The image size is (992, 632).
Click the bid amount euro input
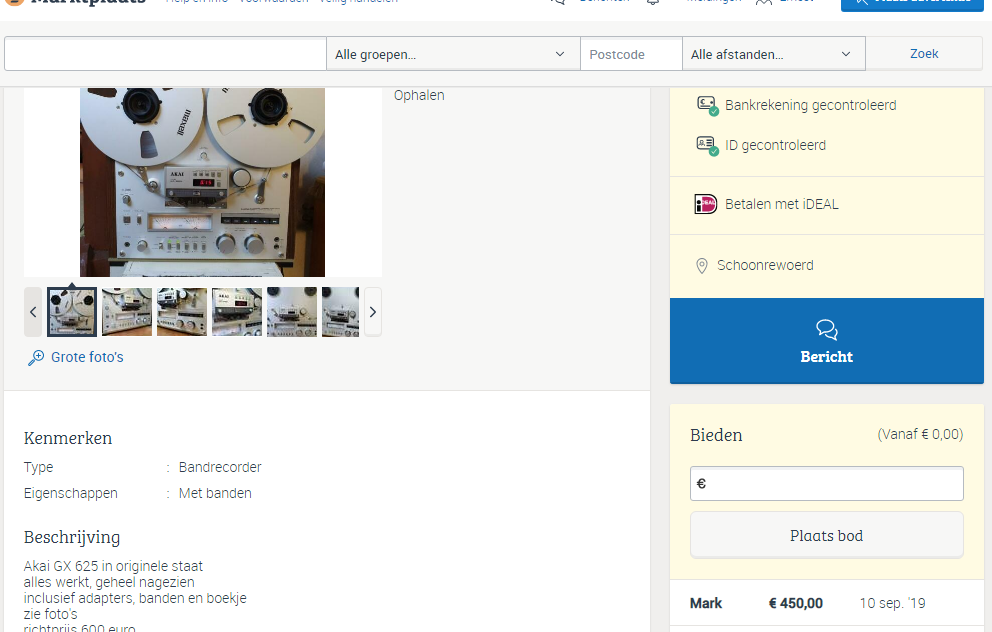coord(826,483)
